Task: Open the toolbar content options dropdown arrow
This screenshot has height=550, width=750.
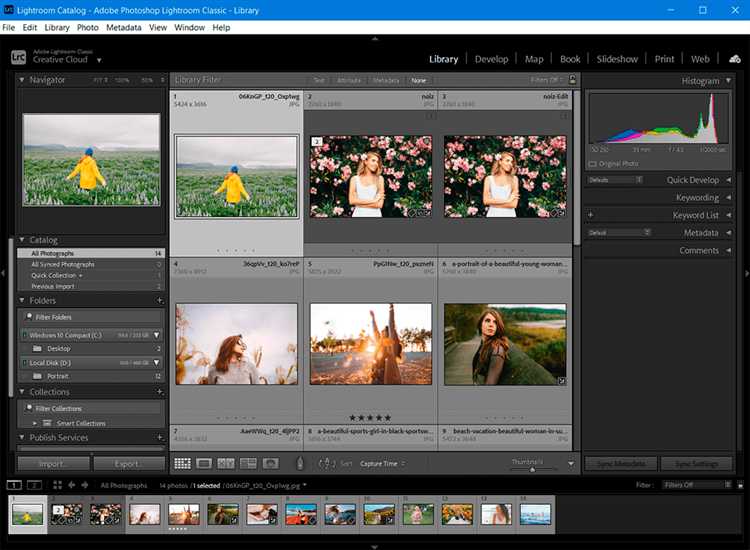Action: pos(571,464)
